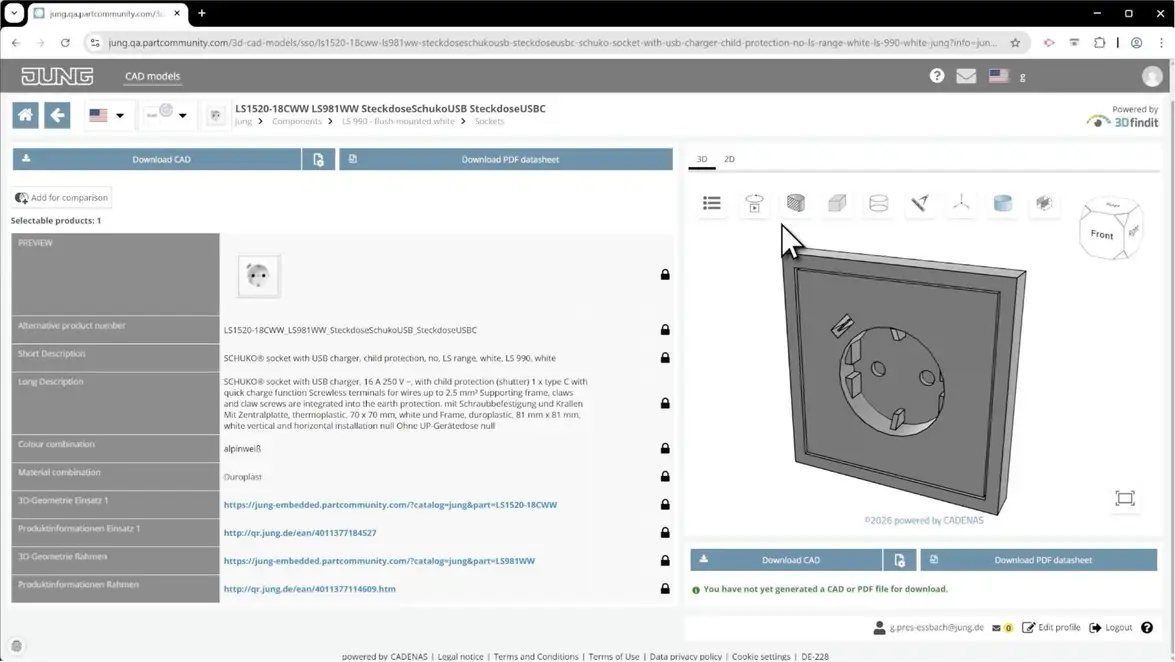Open the qr.jung.de/ean/4011377114609.htm link
Screen dimensions: 1175x662
pyautogui.click(x=309, y=589)
